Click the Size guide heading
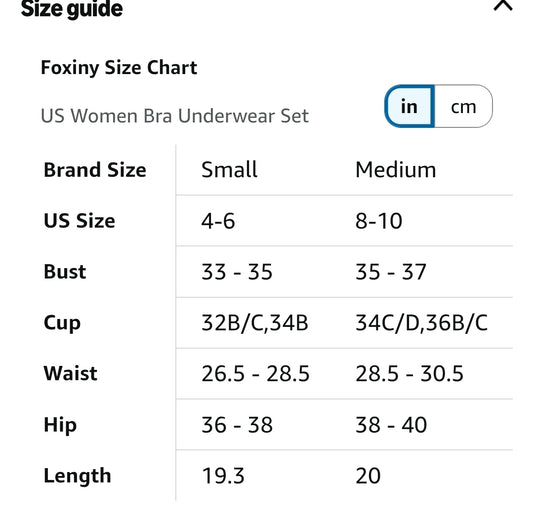Image resolution: width=533 pixels, height=517 pixels. 72,8
